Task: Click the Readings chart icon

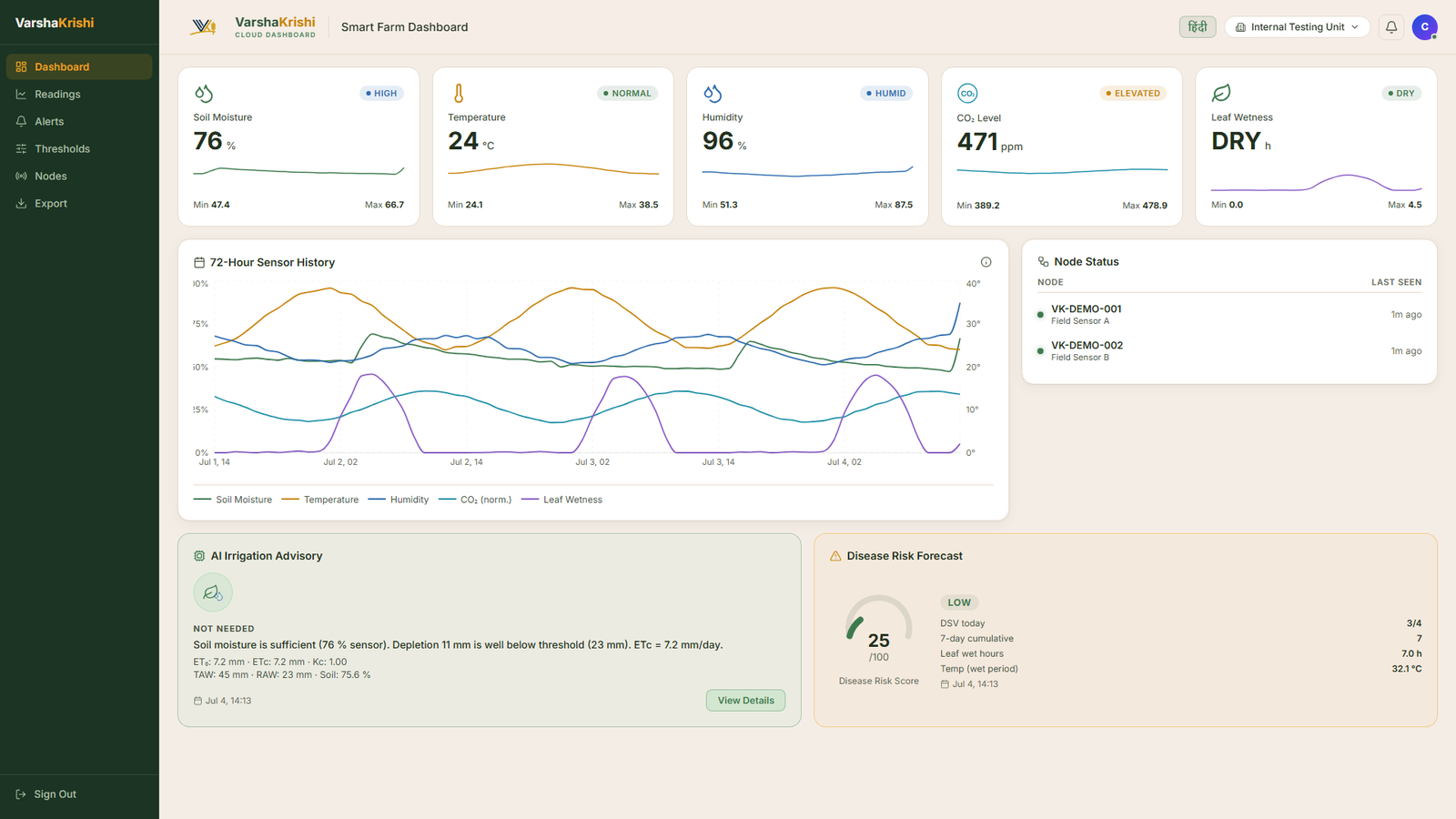Action: click(21, 94)
